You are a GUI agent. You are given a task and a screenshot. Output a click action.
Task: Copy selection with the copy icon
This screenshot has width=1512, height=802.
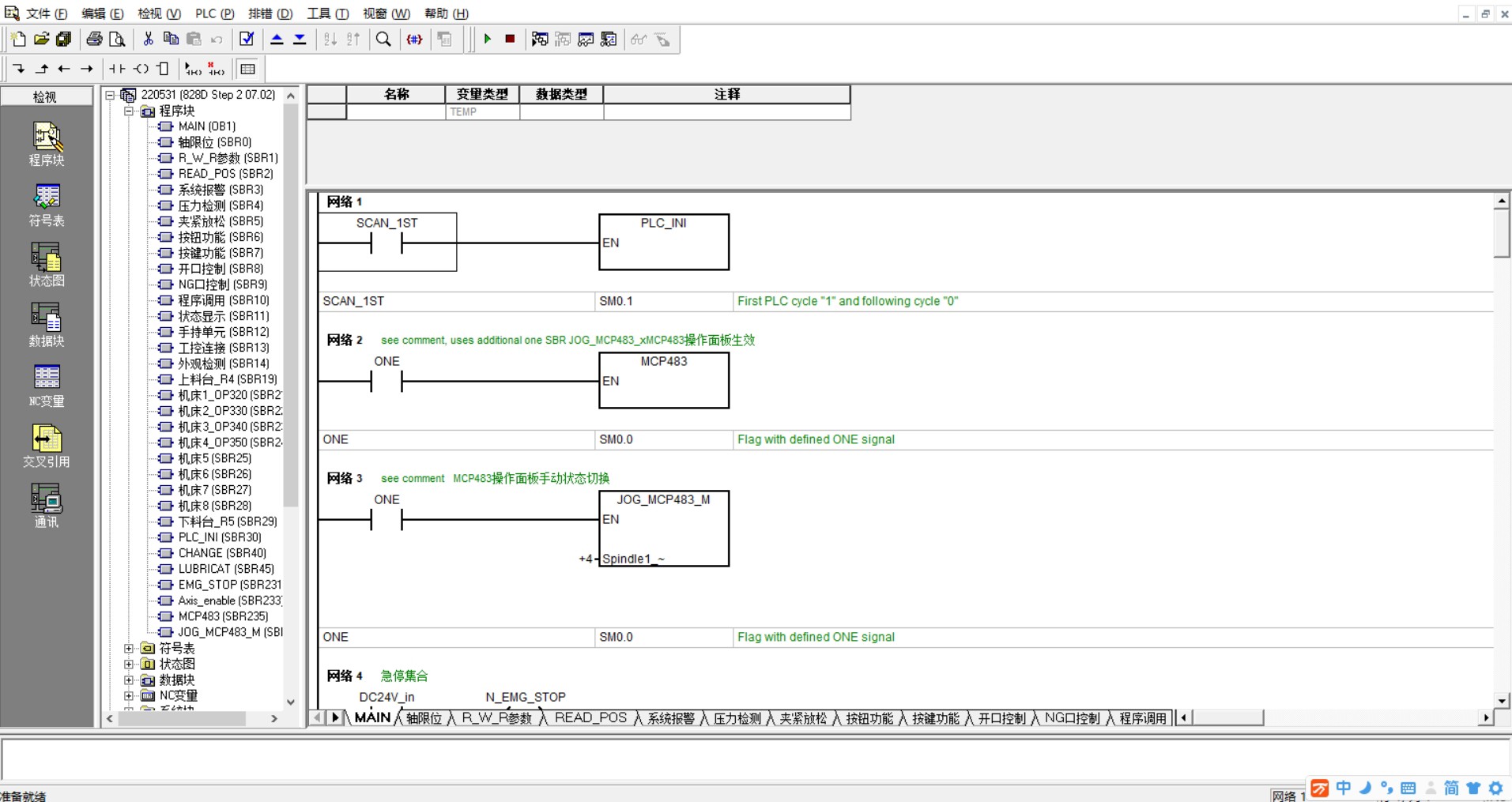[x=171, y=39]
